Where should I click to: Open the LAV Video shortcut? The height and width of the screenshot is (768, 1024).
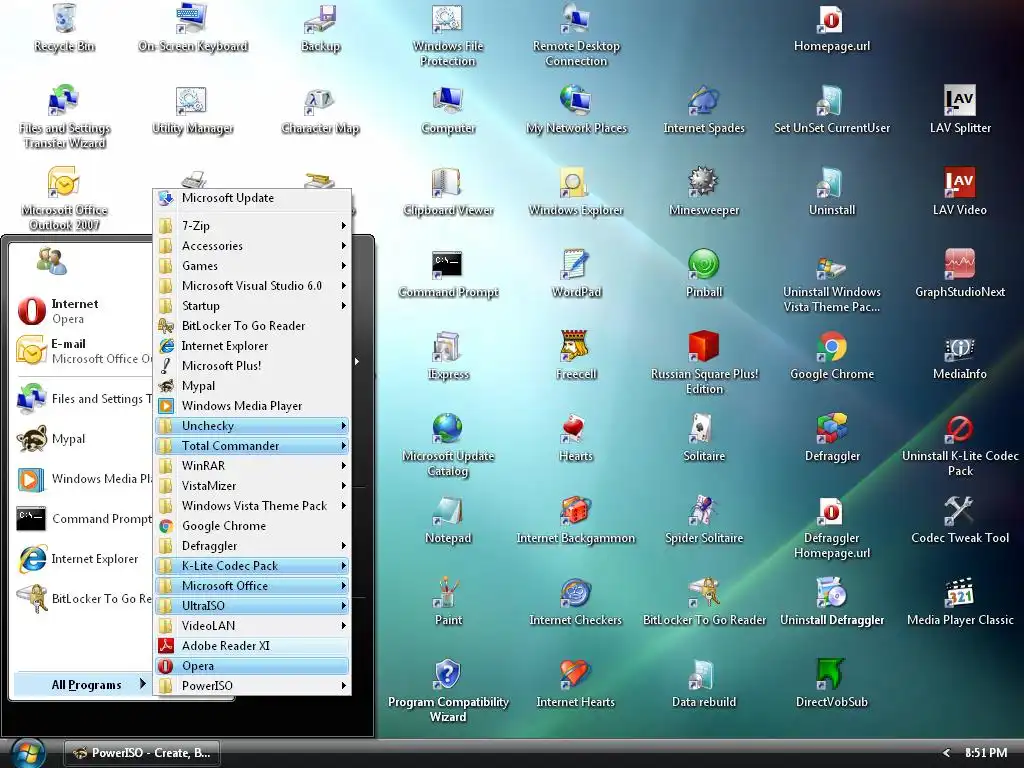pyautogui.click(x=960, y=191)
